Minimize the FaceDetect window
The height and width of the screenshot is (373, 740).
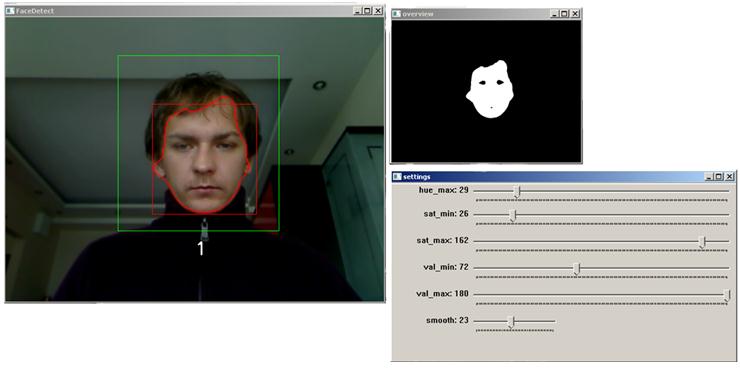(357, 11)
